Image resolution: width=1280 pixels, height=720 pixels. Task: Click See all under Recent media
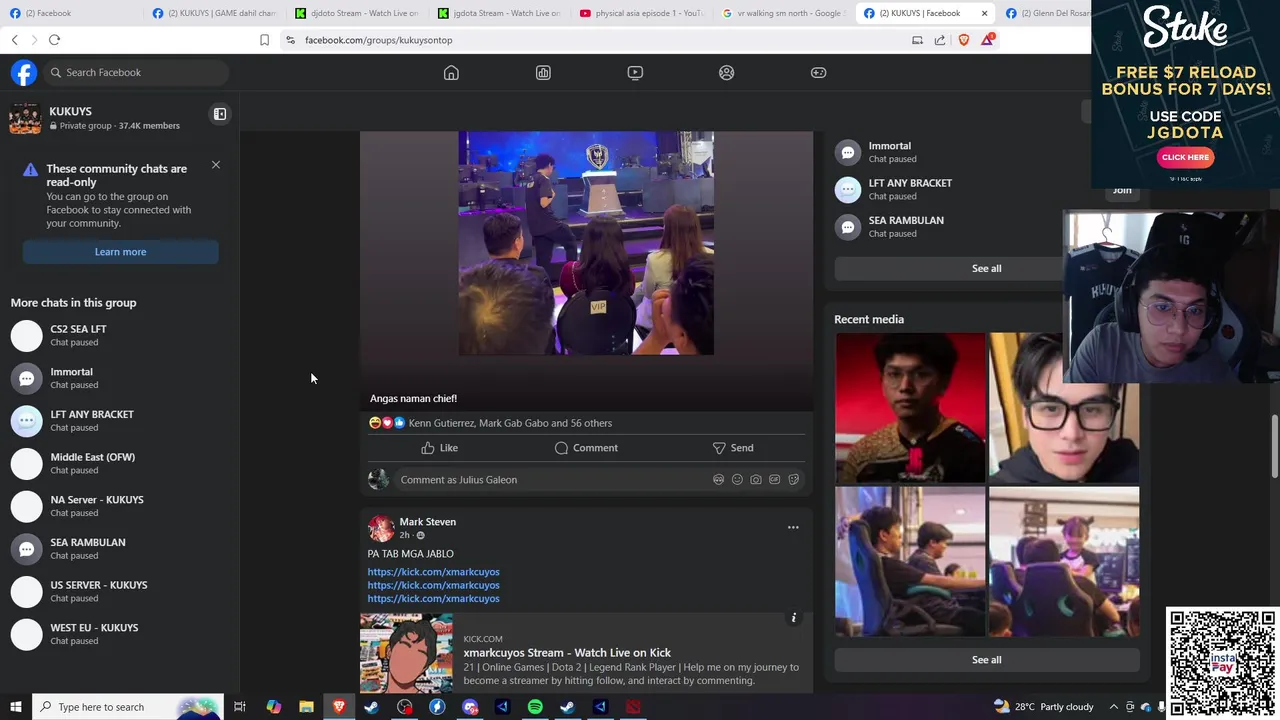(x=986, y=660)
